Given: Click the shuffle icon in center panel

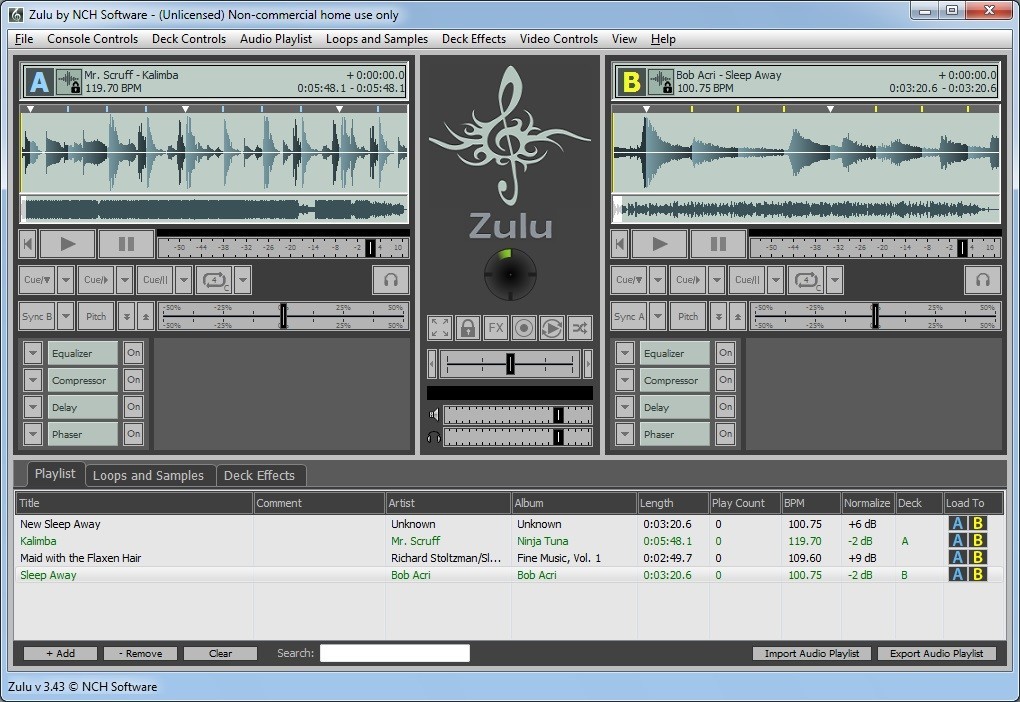Looking at the screenshot, I should click(x=579, y=327).
